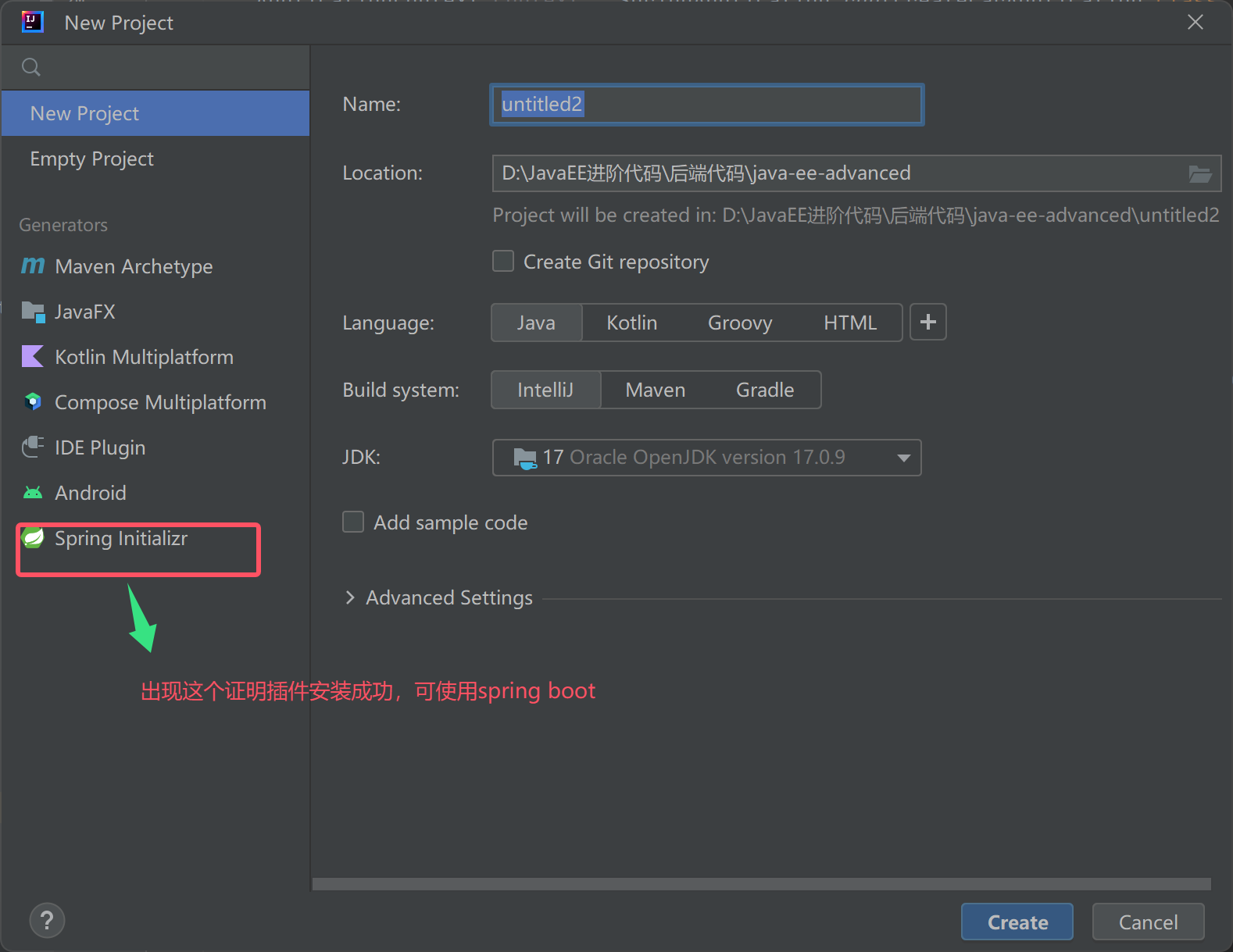Select New Project in sidebar
Viewport: 1233px width, 952px height.
pos(155,113)
